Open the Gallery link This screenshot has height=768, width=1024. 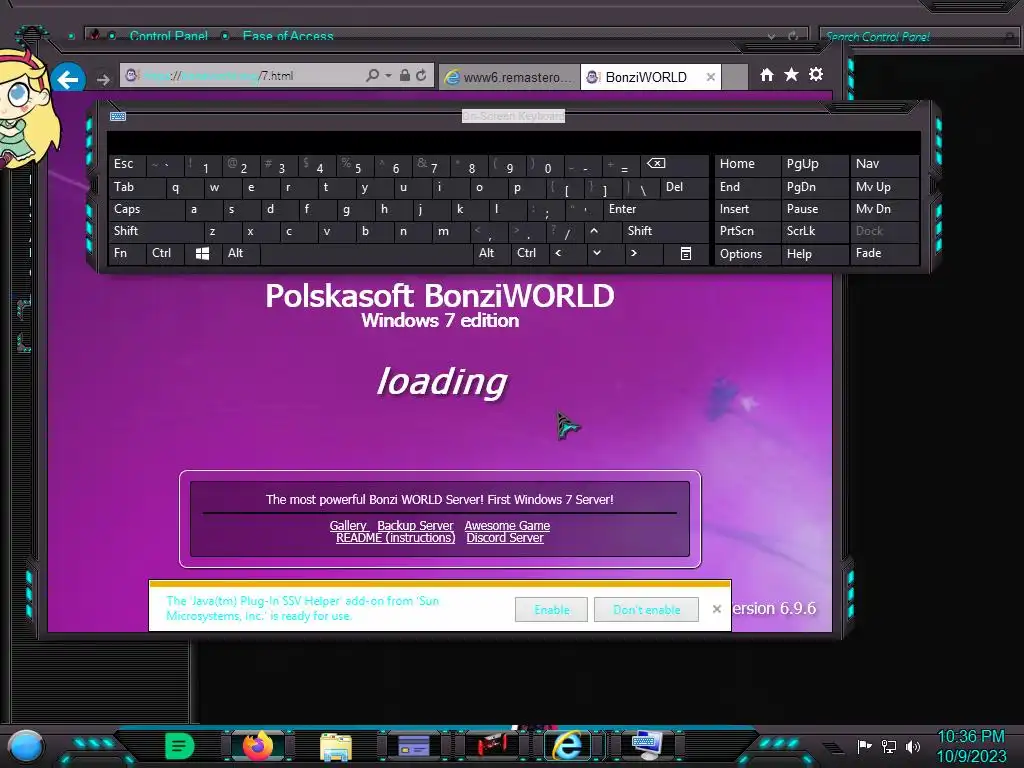(x=348, y=526)
